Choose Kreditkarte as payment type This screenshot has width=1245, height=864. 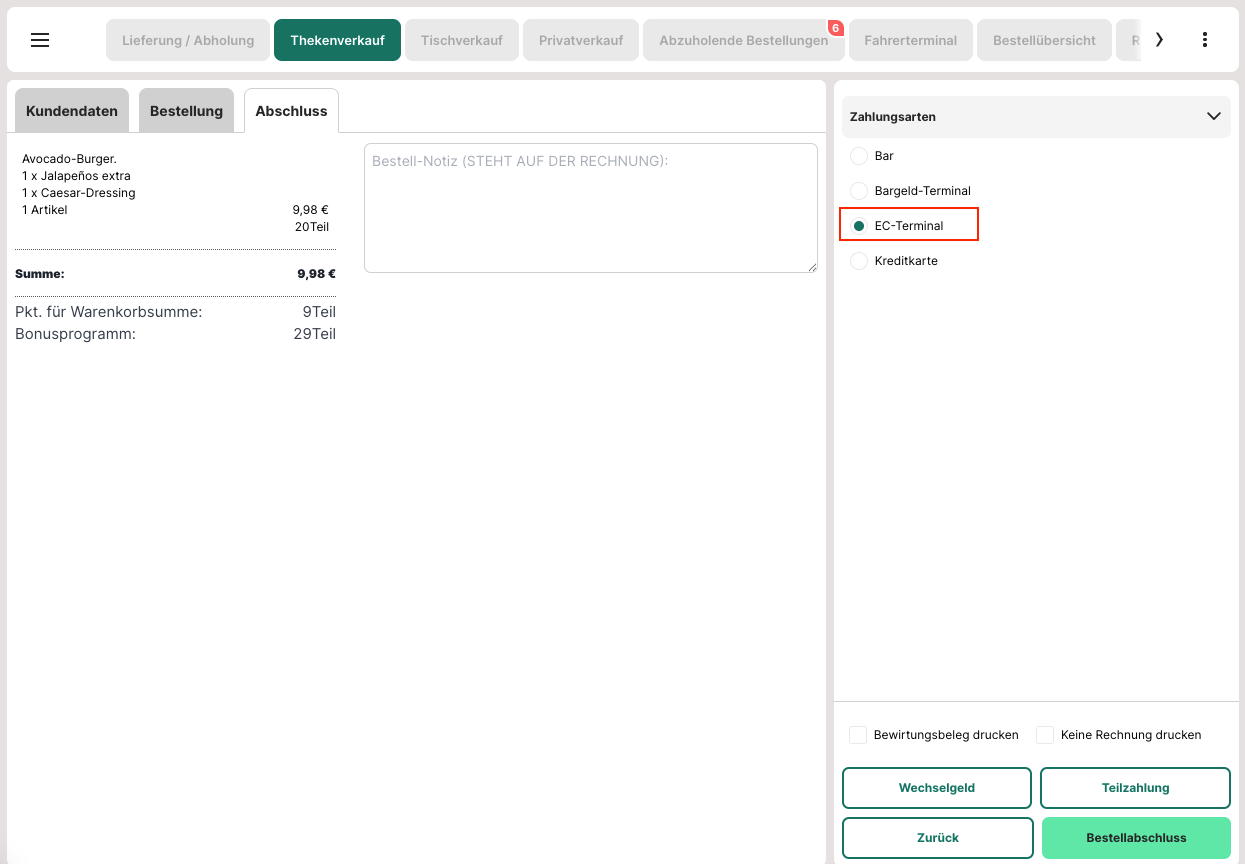click(x=859, y=261)
